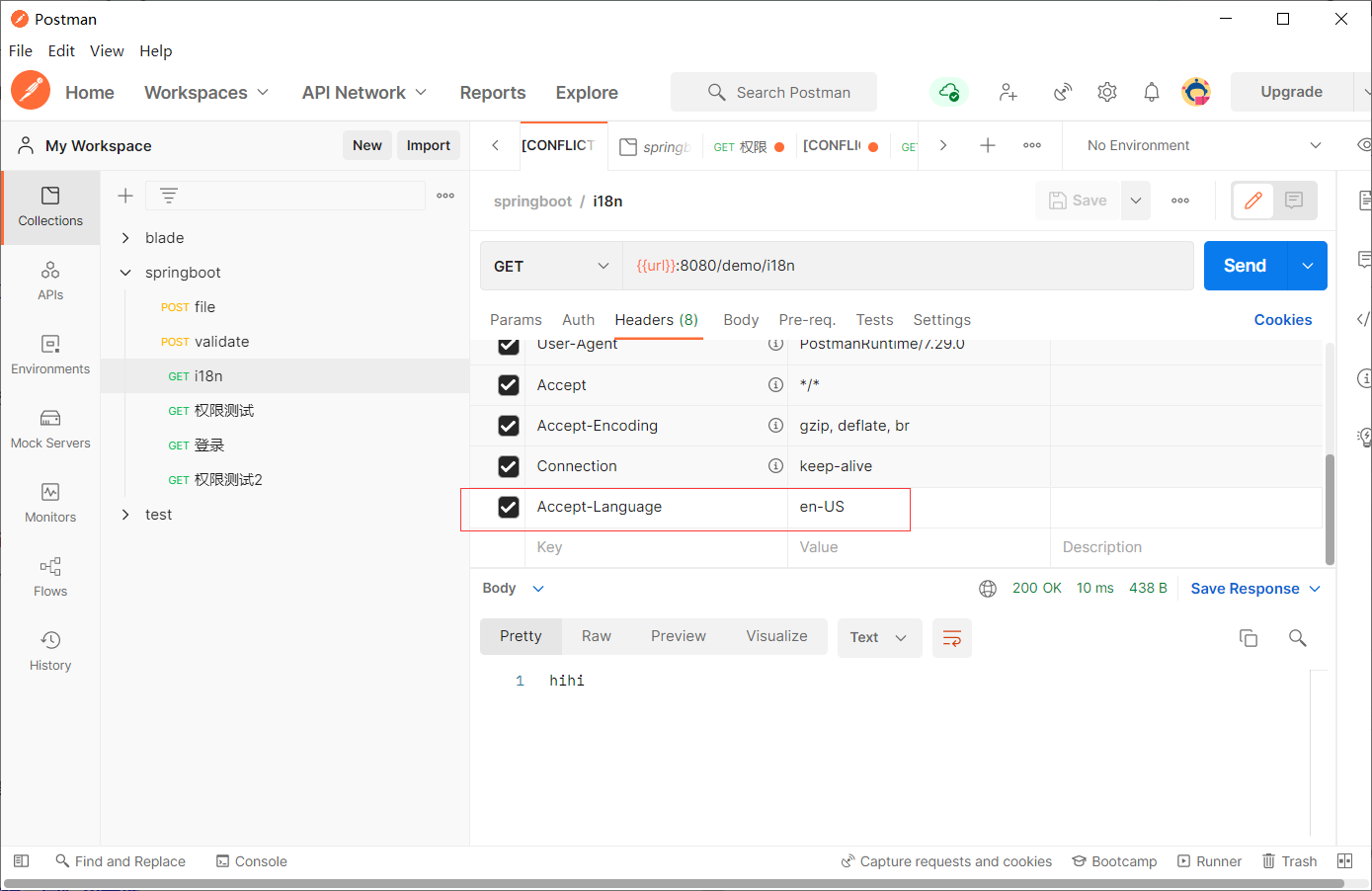Open the Flows sidebar panel
The width and height of the screenshot is (1372, 891).
point(50,578)
